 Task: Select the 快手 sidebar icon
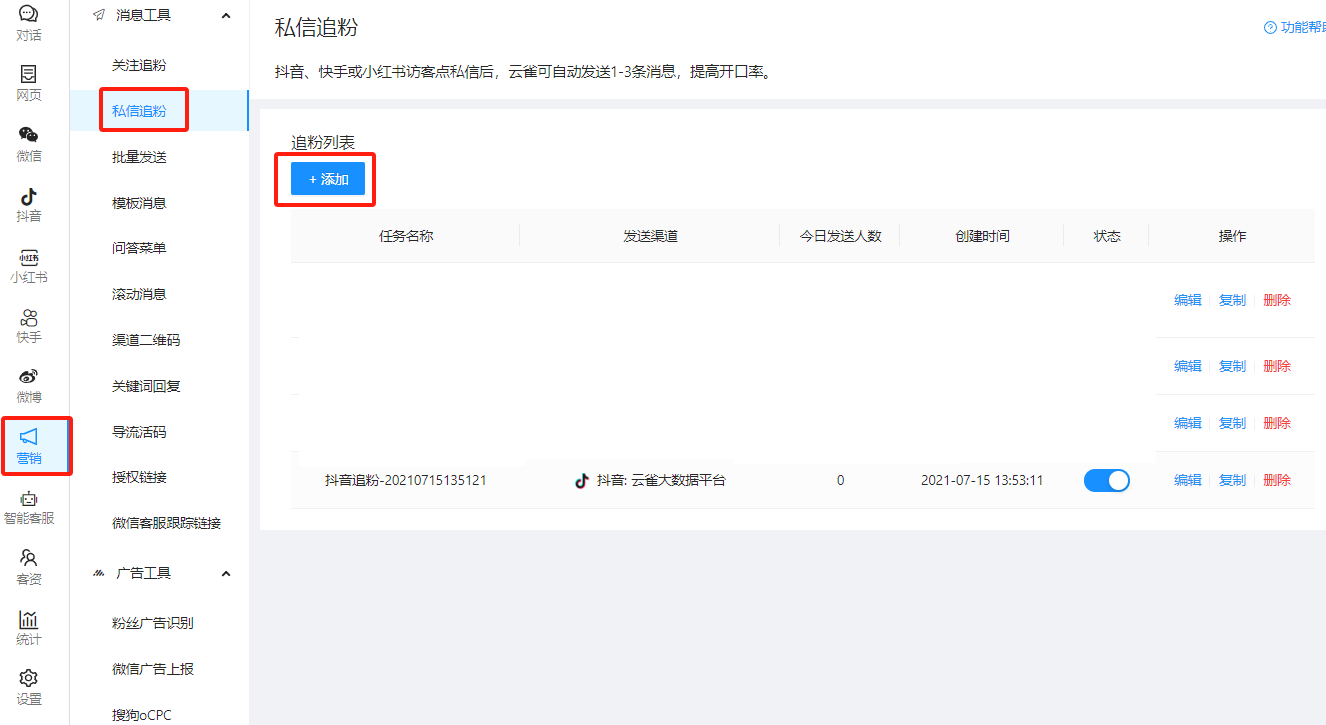[28, 324]
